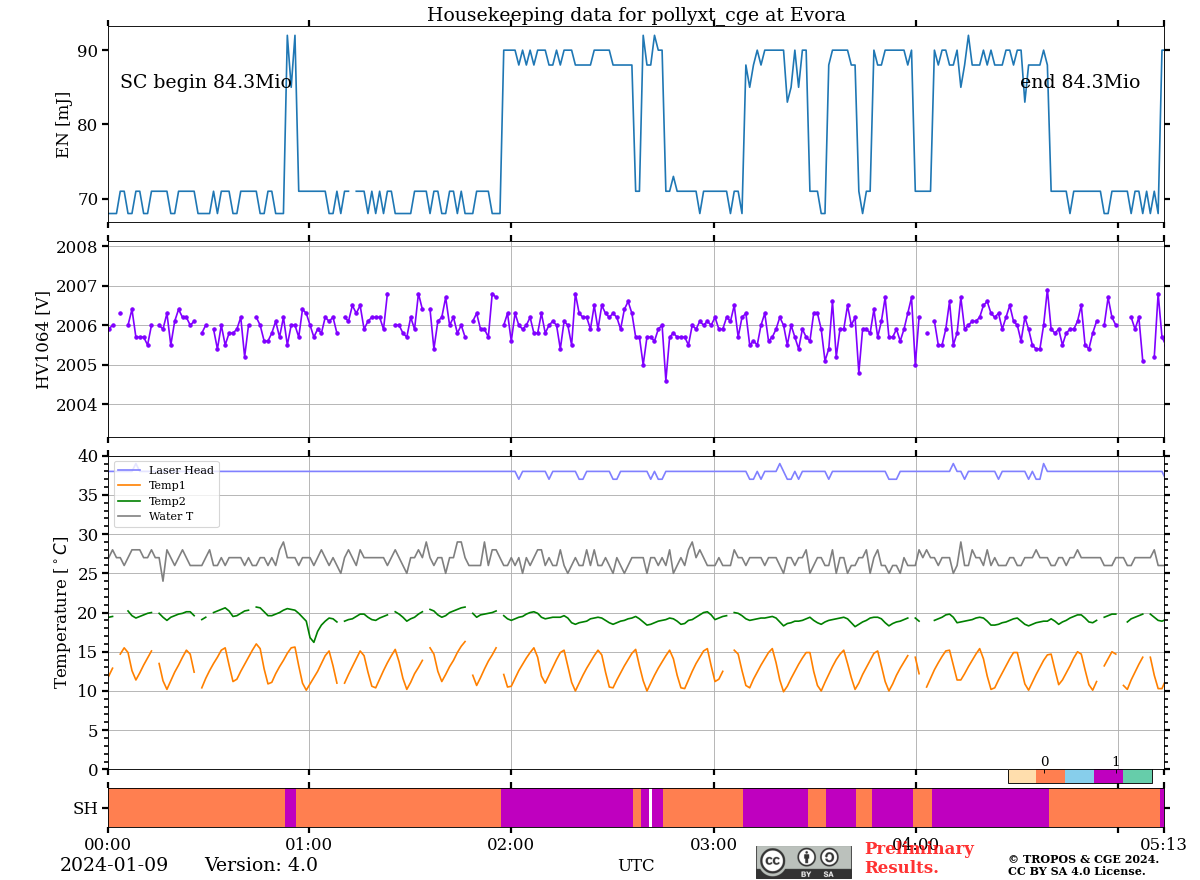Click the red Preliminary Results text
Image resolution: width=1200 pixels, height=880 pixels.
918,858
